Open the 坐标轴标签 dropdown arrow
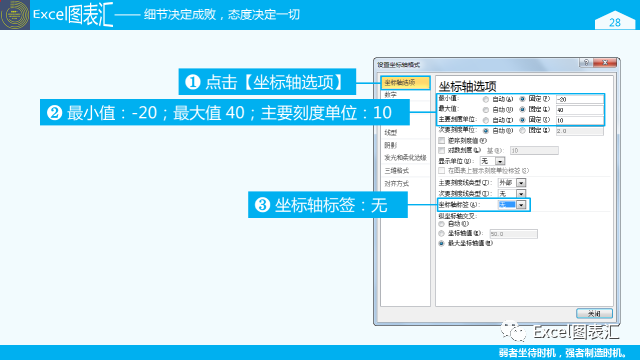The height and width of the screenshot is (360, 640). pos(521,204)
